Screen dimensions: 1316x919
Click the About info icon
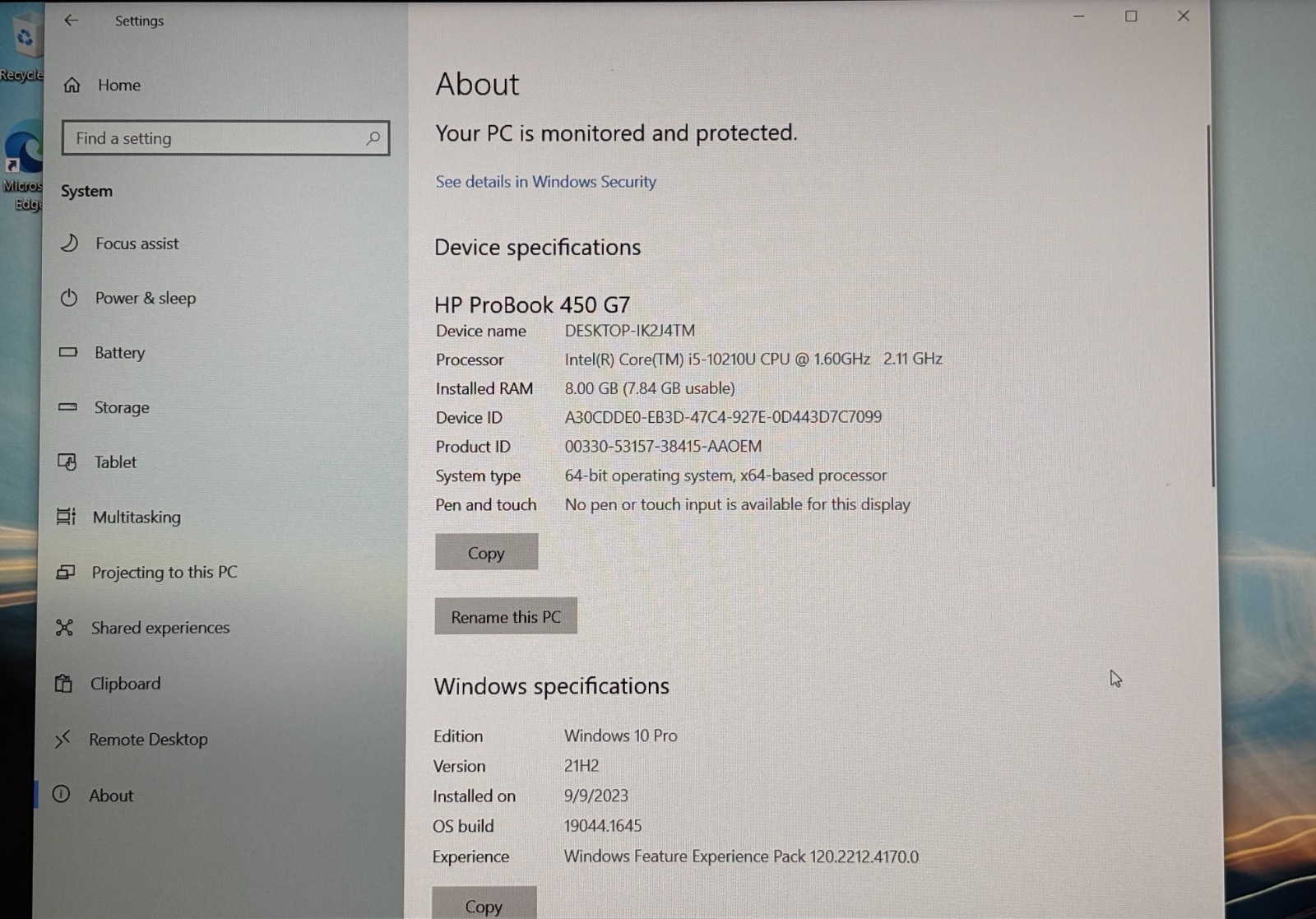pyautogui.click(x=62, y=794)
